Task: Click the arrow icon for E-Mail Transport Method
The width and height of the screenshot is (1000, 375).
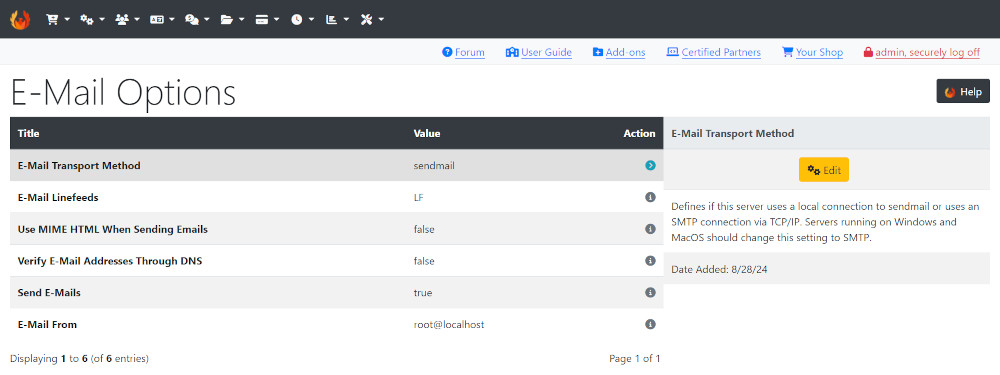Action: (650, 165)
